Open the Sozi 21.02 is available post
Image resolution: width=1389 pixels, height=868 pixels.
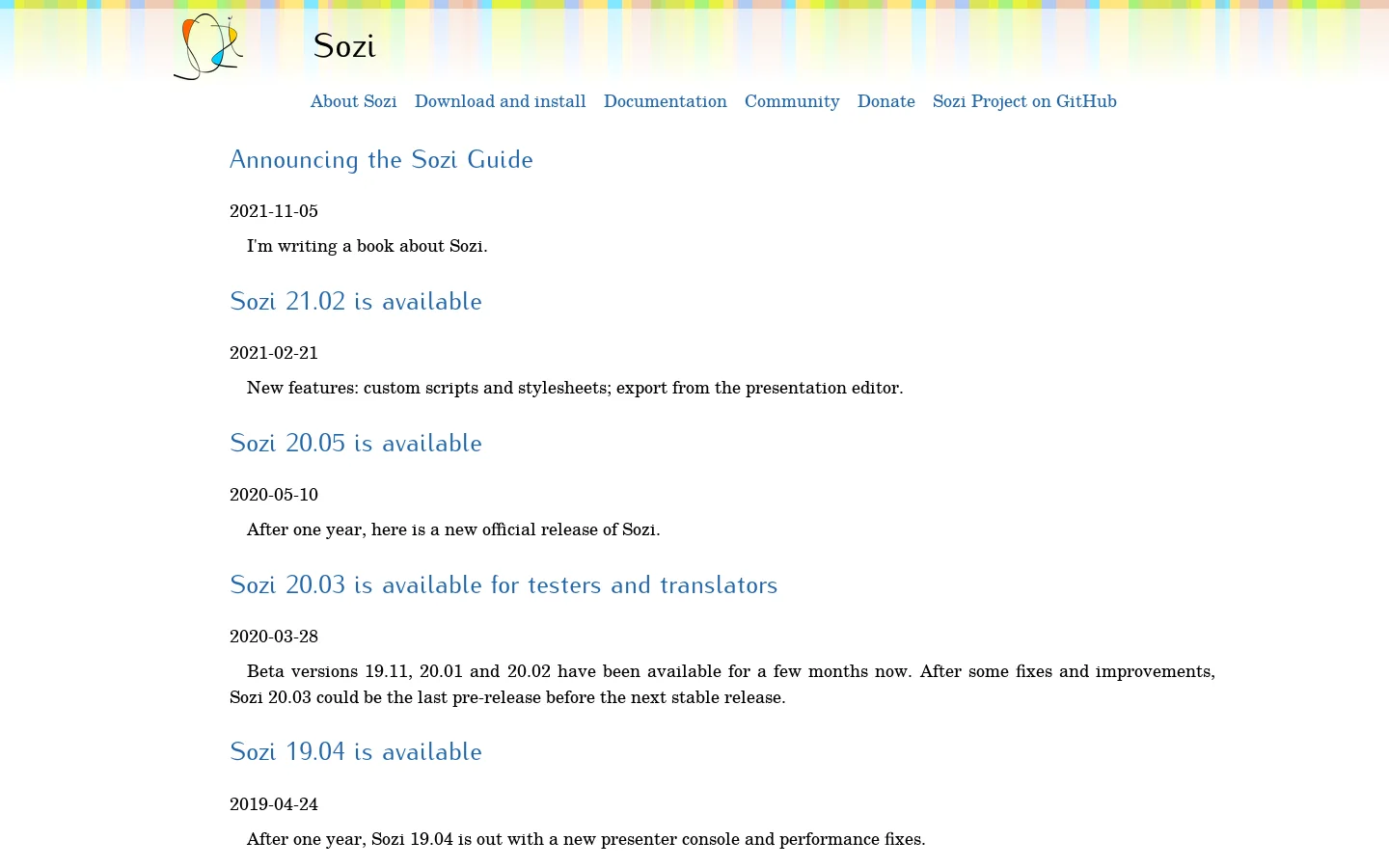[x=356, y=301]
